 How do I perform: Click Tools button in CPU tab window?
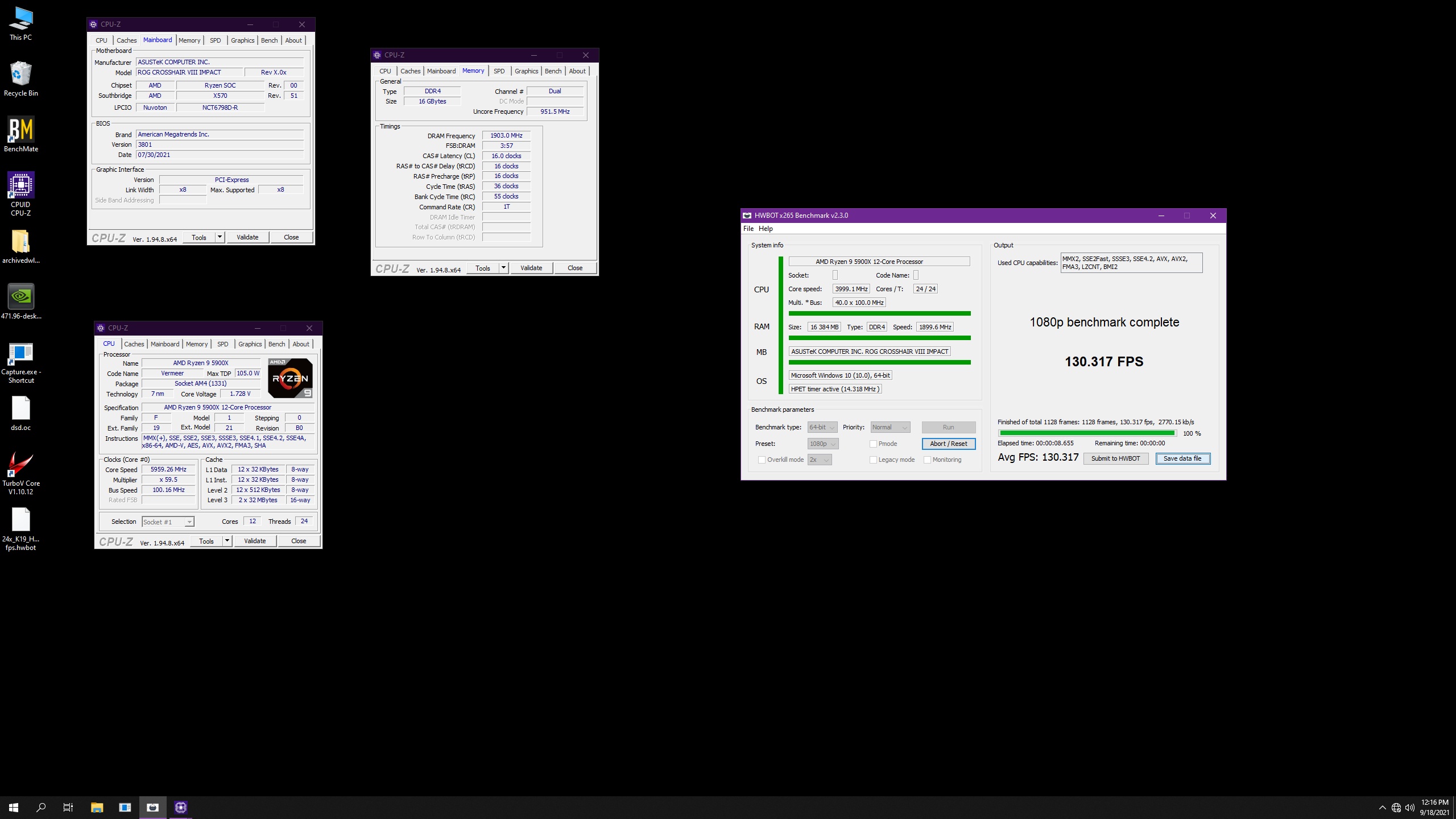pos(206,541)
